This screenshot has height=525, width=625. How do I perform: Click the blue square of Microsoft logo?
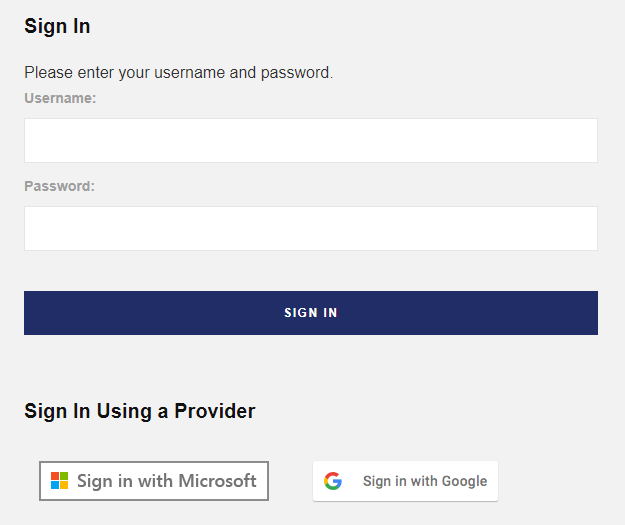click(x=55, y=485)
